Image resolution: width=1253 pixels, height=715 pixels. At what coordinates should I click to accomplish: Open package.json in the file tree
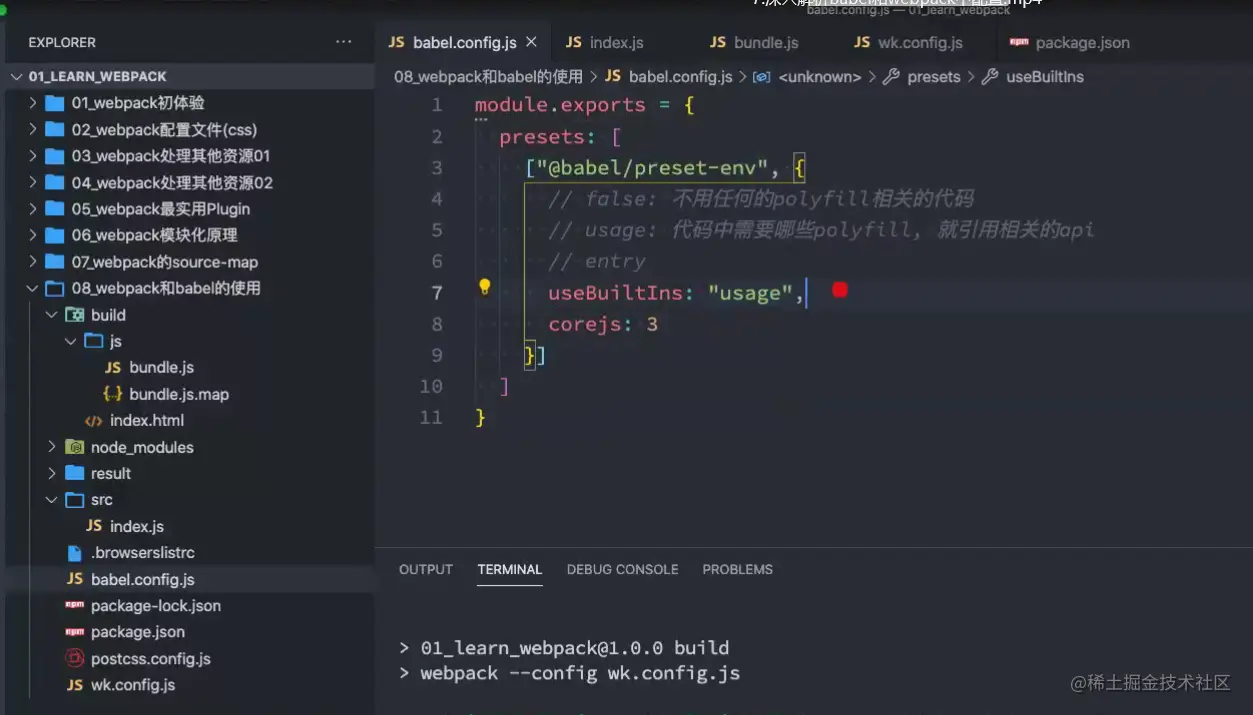[138, 632]
